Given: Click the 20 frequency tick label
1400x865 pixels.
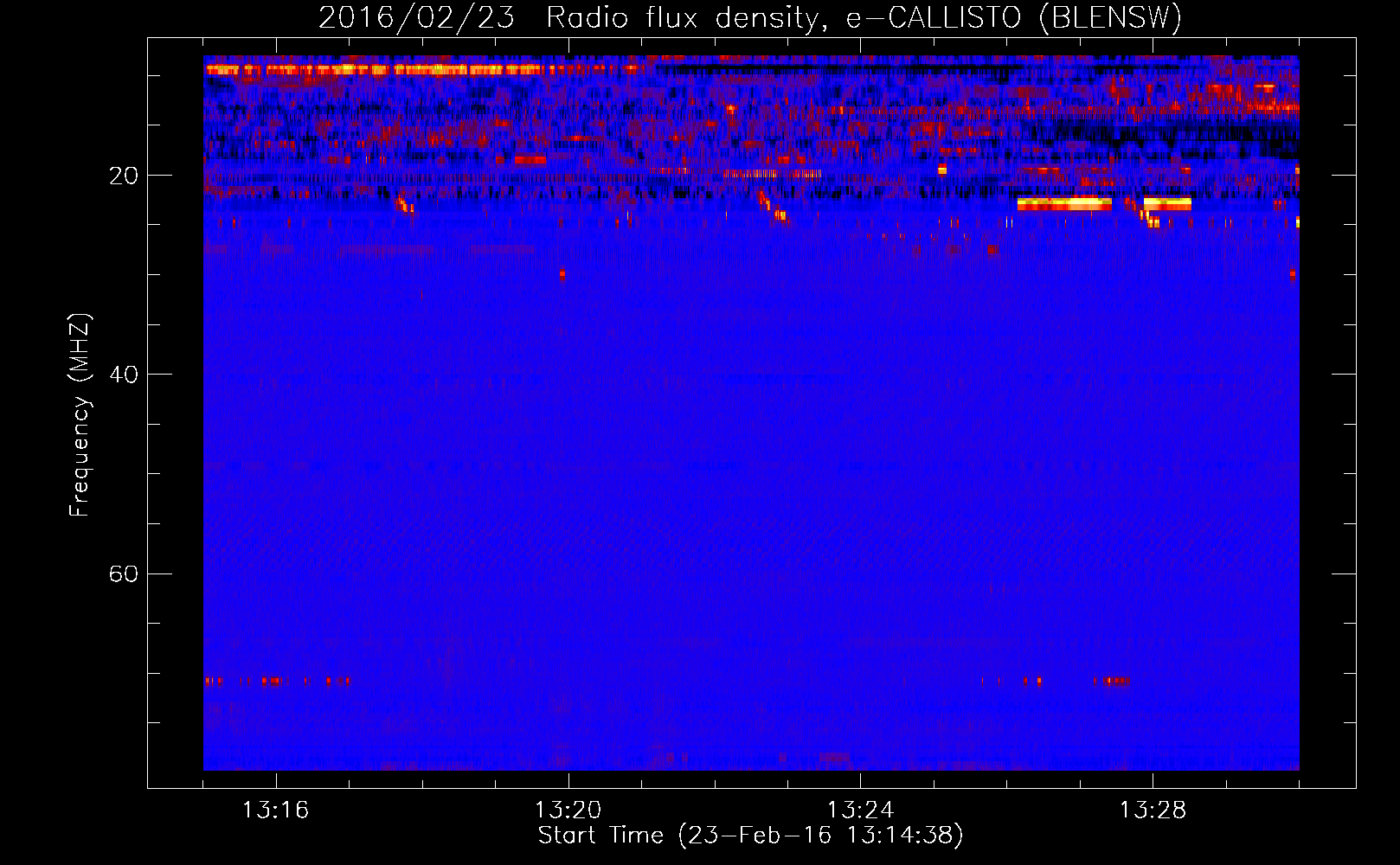Looking at the screenshot, I should coord(124,176).
